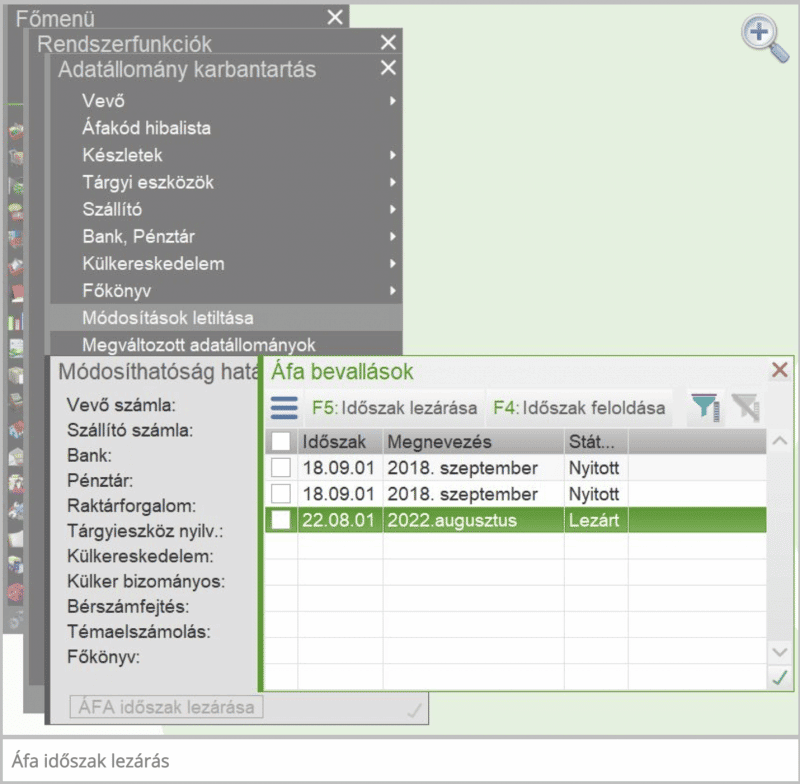Sort by the Időszak column header
This screenshot has width=800, height=784.
click(340, 442)
